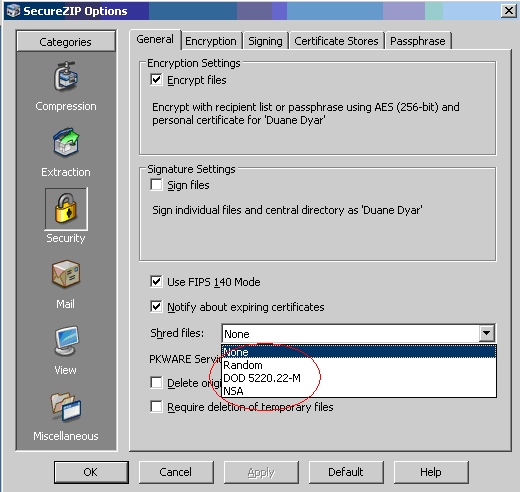Image resolution: width=520 pixels, height=492 pixels.
Task: Check the Delete original checkbox
Action: coord(156,383)
